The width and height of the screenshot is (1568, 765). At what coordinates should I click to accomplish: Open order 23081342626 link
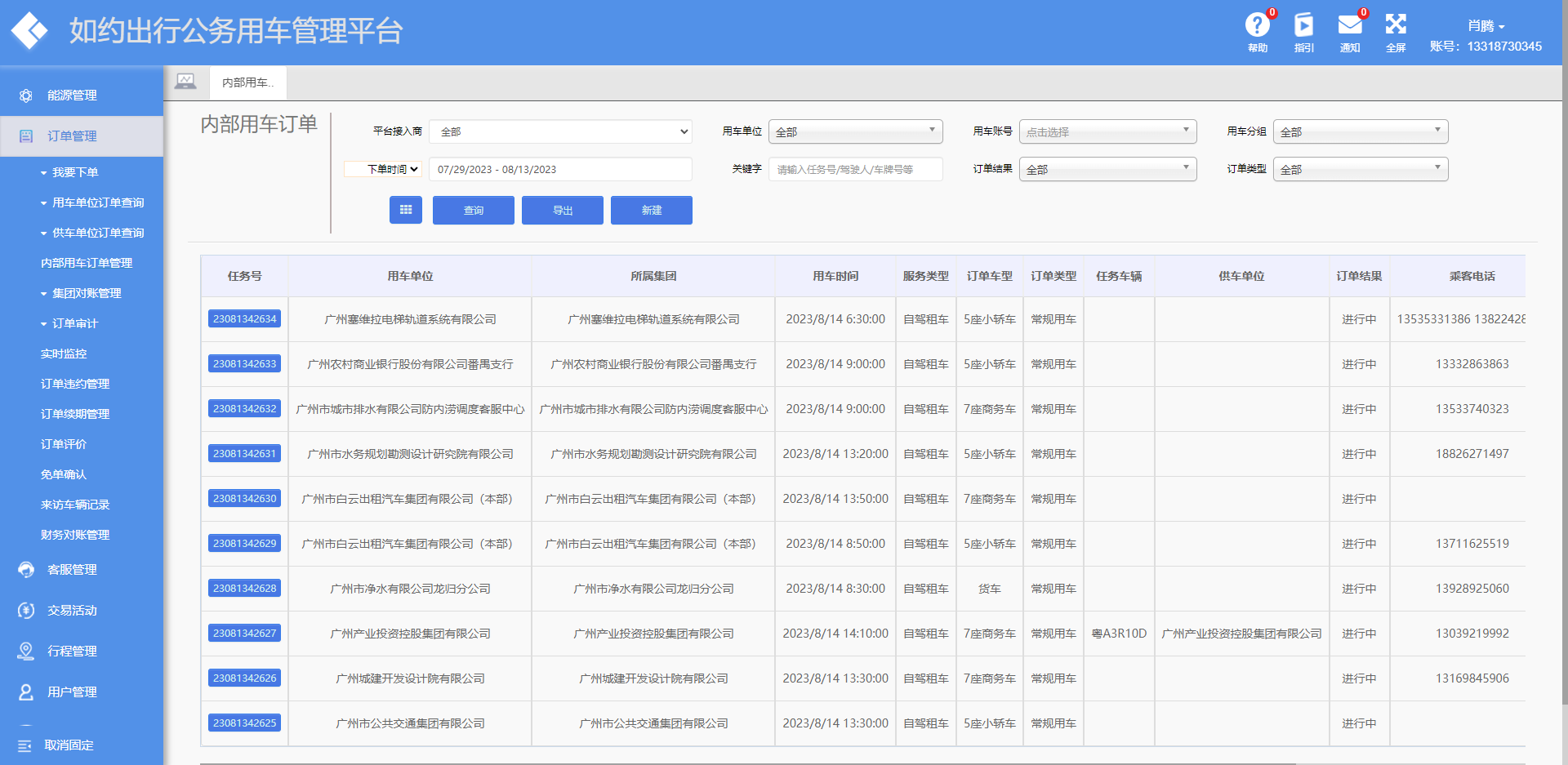pos(245,678)
